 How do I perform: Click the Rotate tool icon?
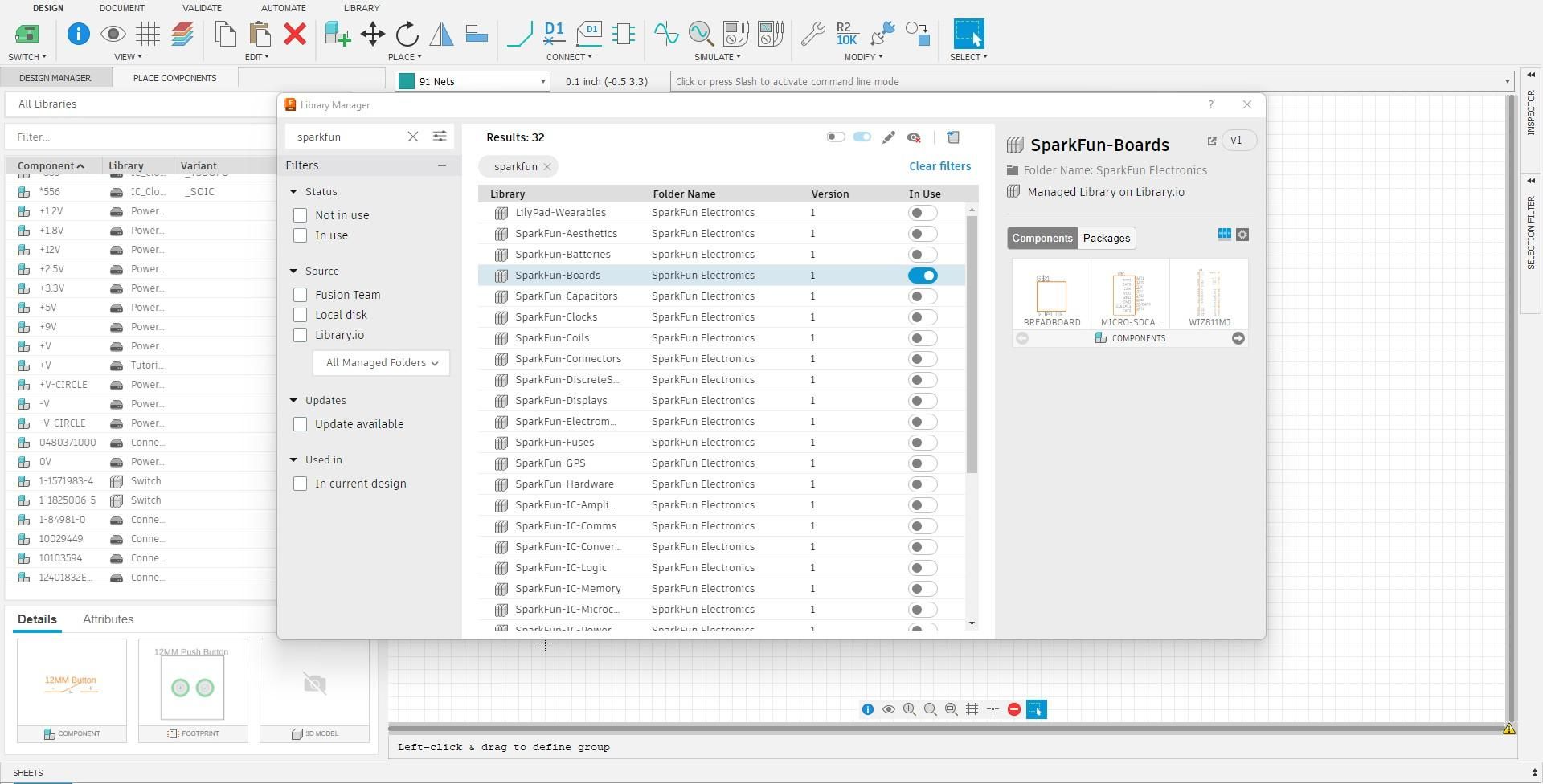coord(407,34)
